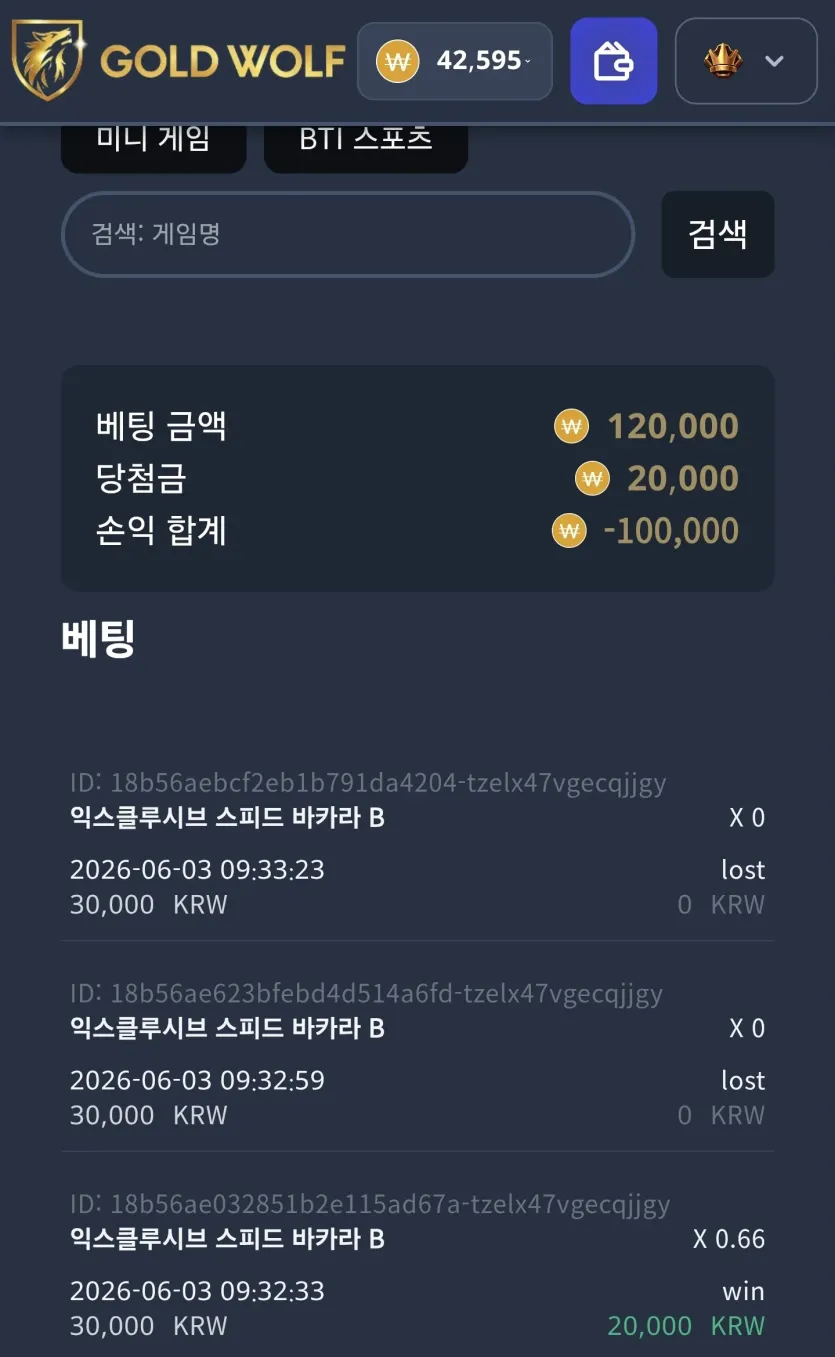Click the coin icon beside 120,000
Image resolution: width=835 pixels, height=1357 pixels.
(x=572, y=427)
